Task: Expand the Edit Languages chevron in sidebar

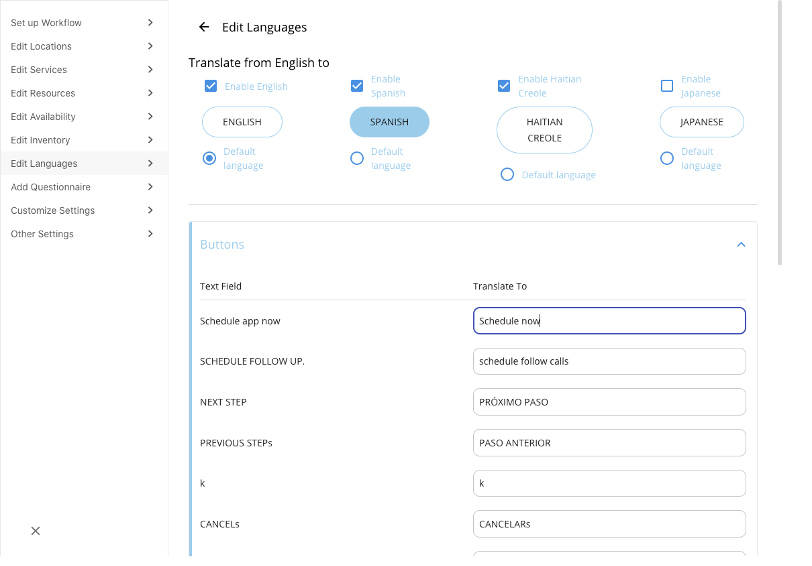Action: [150, 163]
